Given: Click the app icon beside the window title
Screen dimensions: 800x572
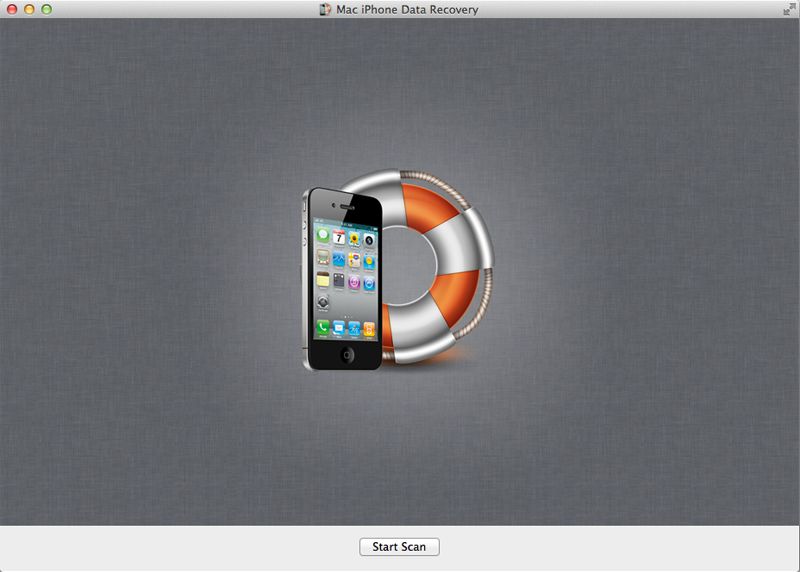Looking at the screenshot, I should [324, 9].
